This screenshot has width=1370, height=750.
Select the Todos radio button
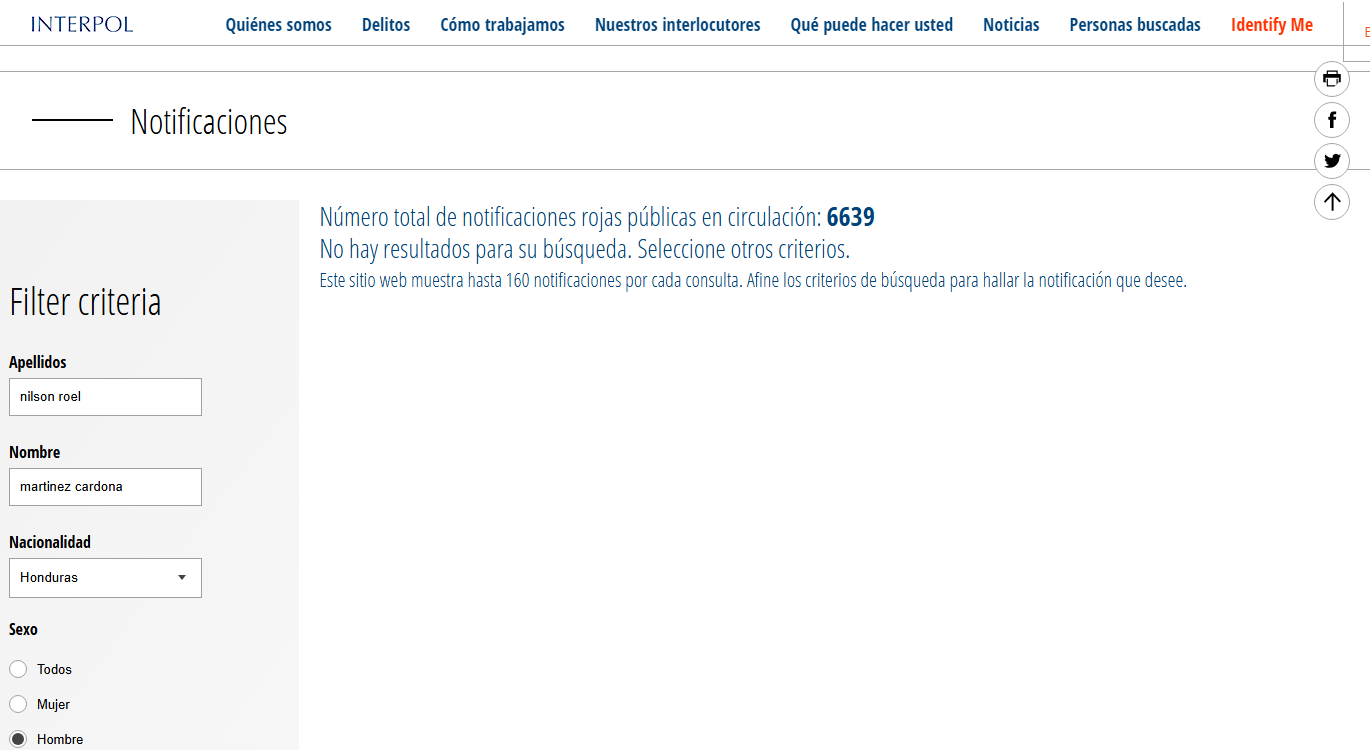pyautogui.click(x=18, y=669)
